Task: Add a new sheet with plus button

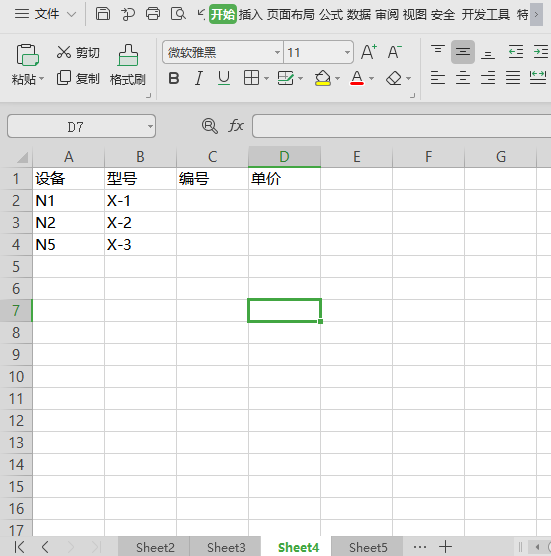Action: pos(445,546)
